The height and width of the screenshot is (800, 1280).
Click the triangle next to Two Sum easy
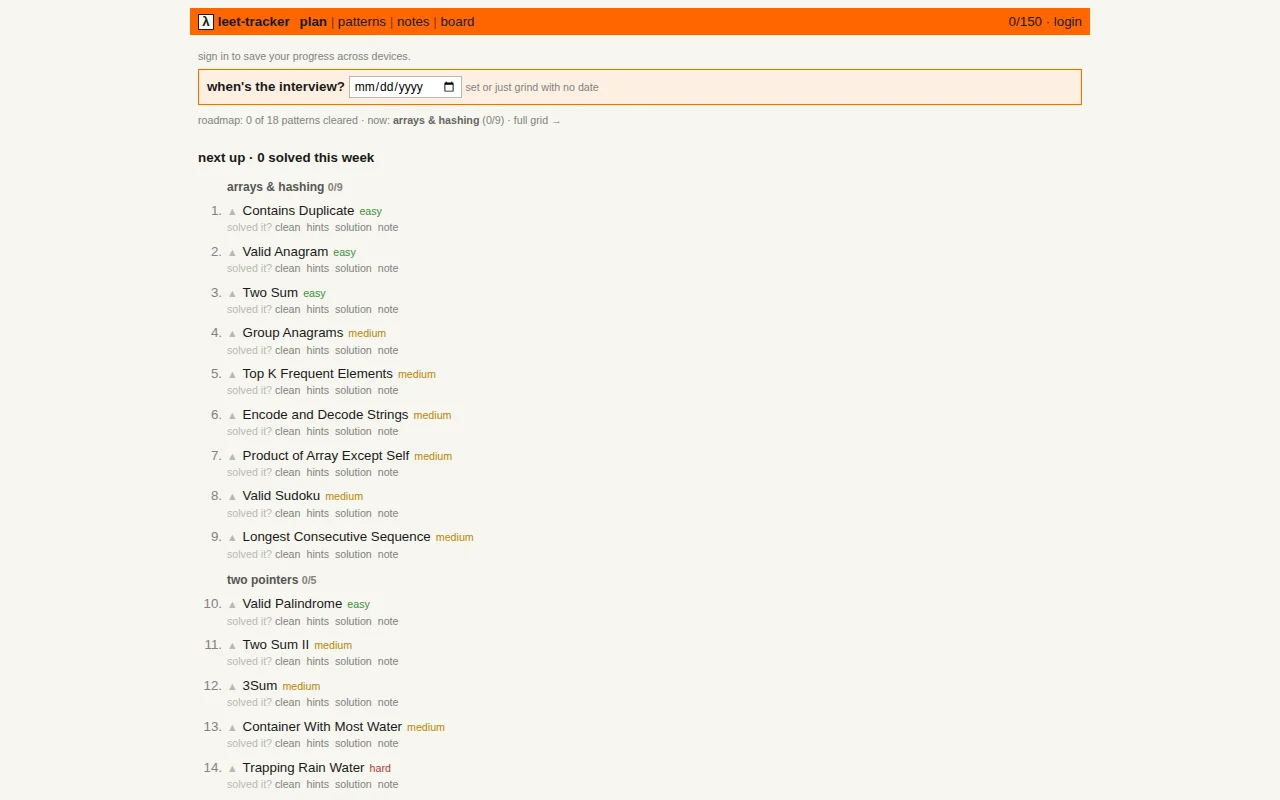232,294
